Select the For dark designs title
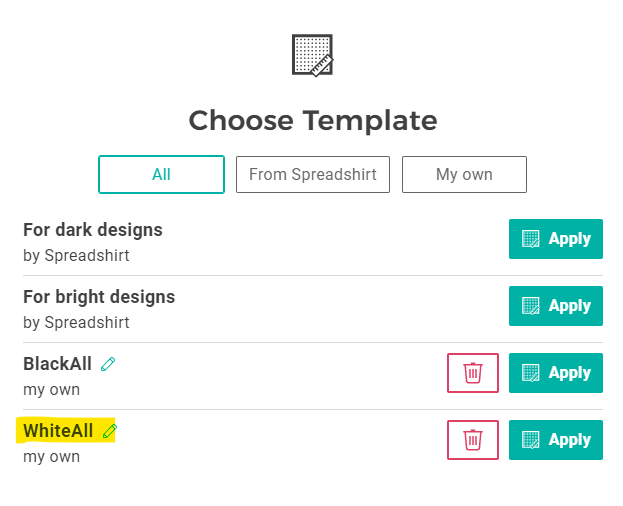Screen dimensions: 623x506 tap(93, 230)
